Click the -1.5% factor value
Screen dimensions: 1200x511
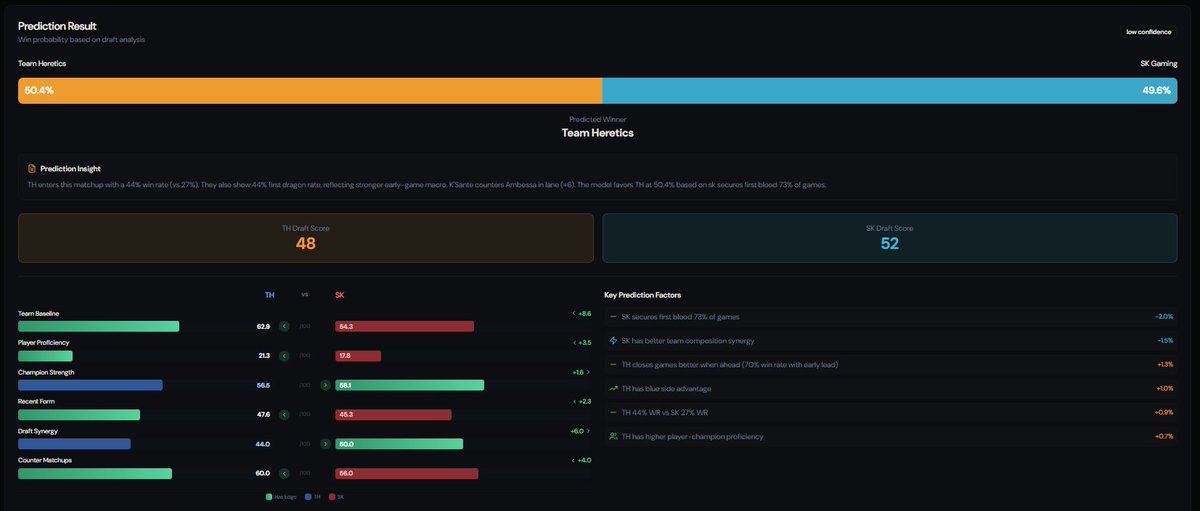(1165, 341)
